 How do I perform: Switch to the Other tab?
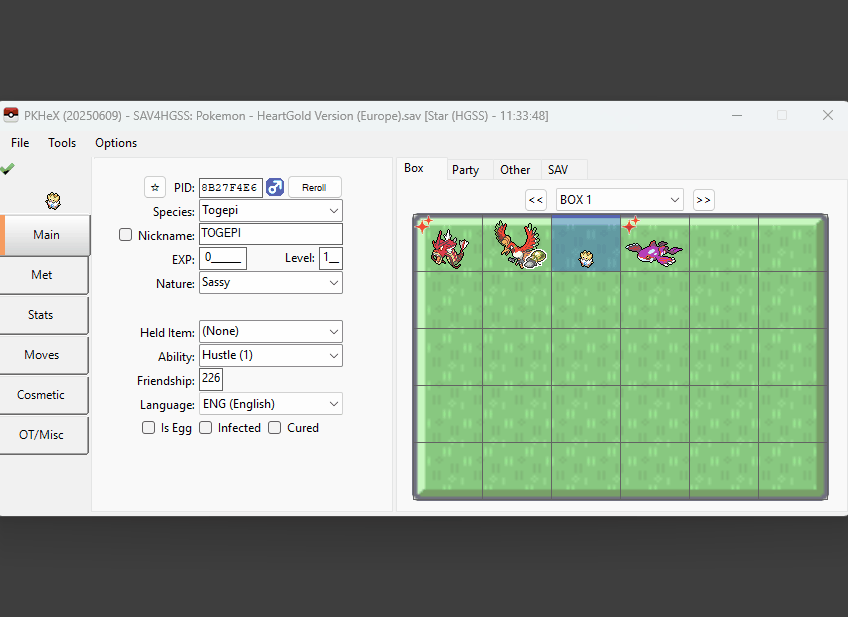click(x=515, y=170)
